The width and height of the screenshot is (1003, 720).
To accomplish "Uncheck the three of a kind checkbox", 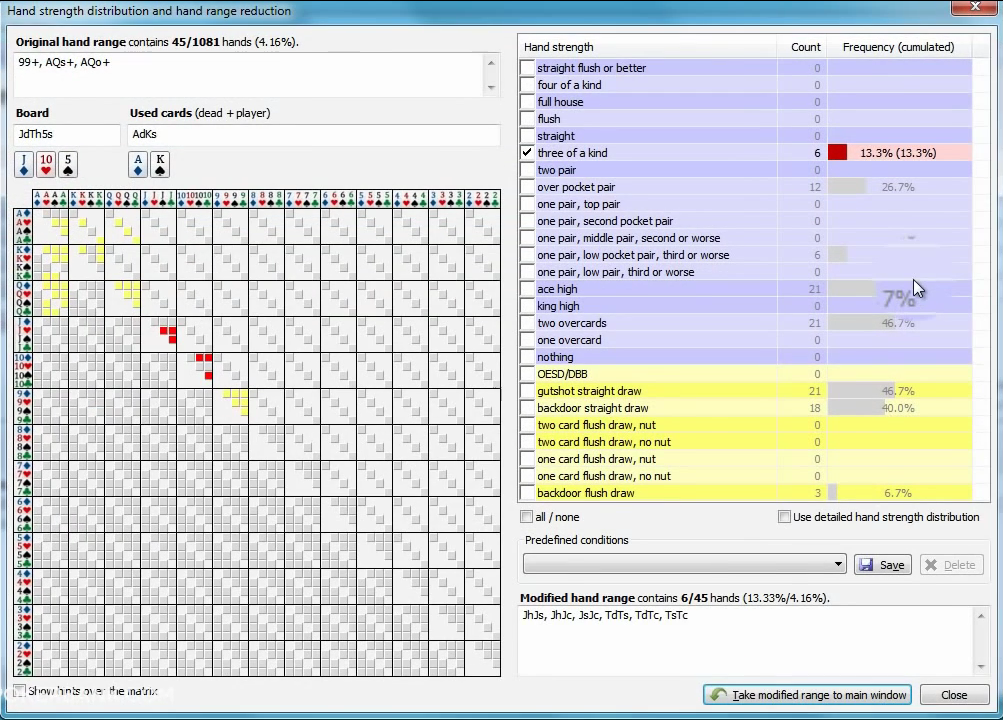I will 527,153.
